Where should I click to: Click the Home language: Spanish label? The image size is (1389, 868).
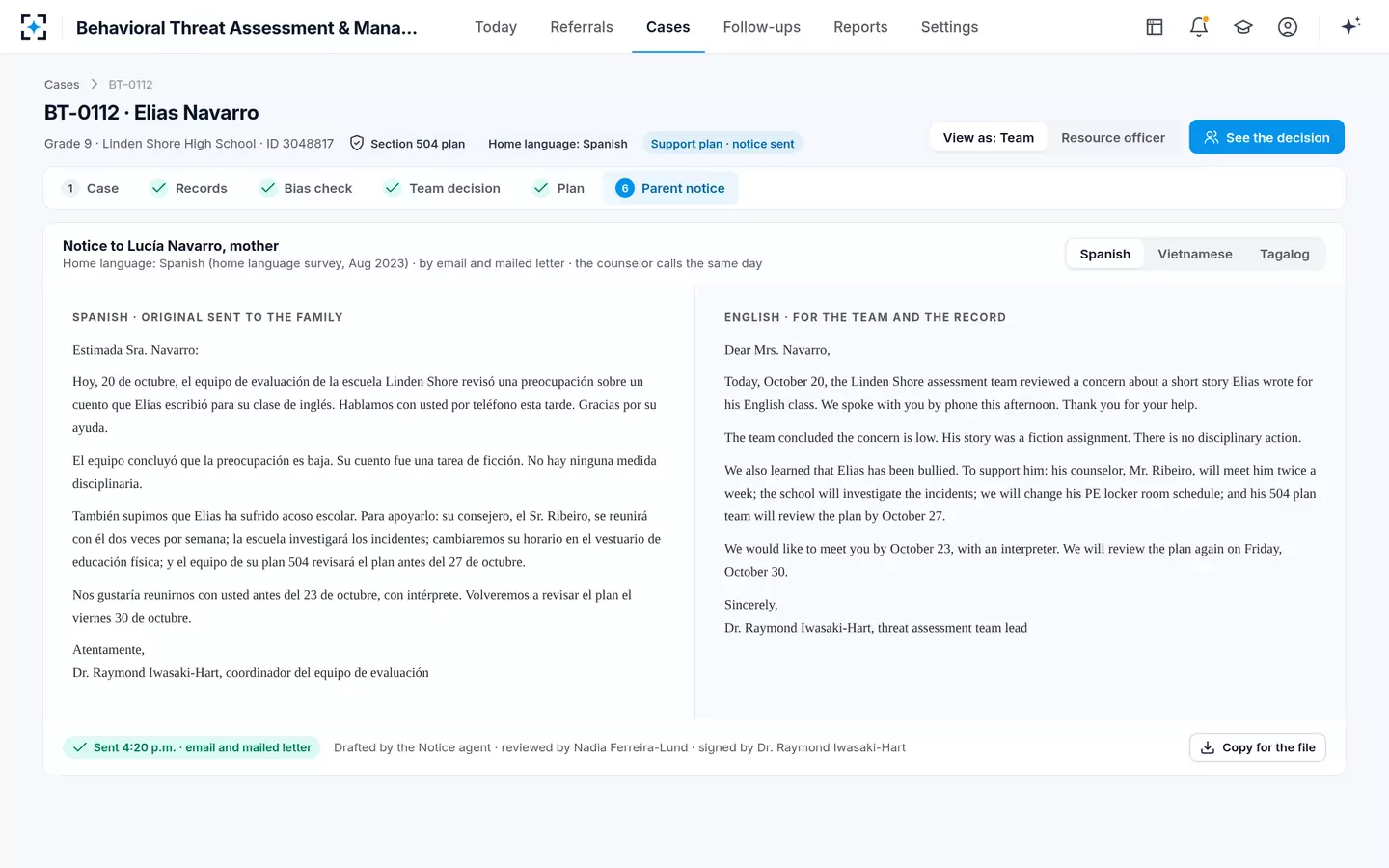point(558,144)
